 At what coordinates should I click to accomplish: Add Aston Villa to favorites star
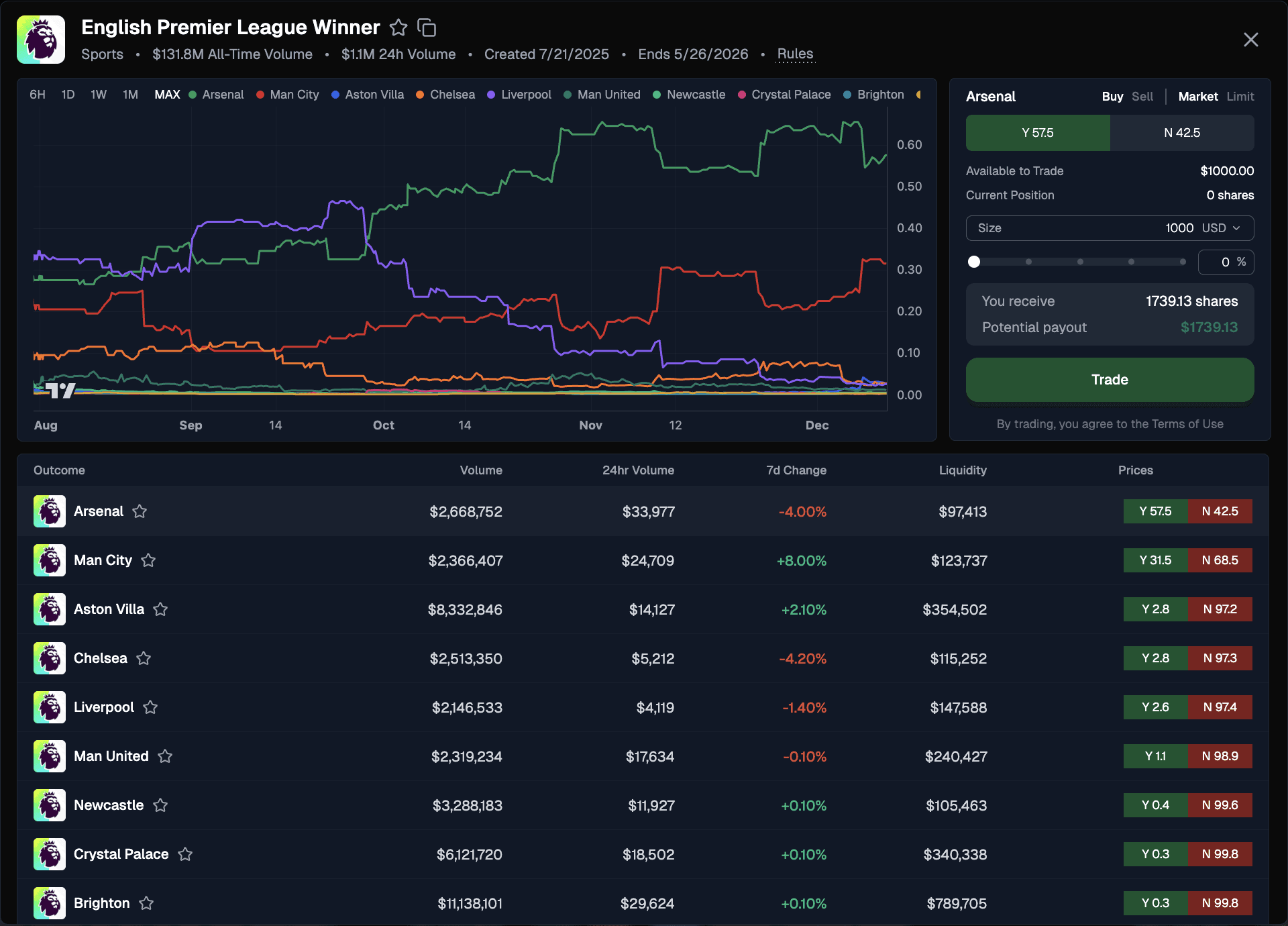pos(160,609)
